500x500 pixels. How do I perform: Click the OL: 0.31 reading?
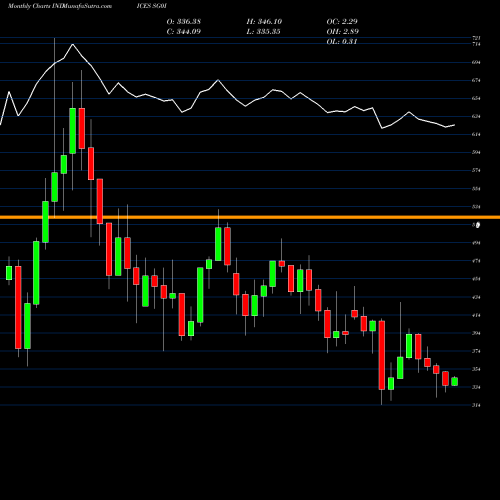point(342,42)
